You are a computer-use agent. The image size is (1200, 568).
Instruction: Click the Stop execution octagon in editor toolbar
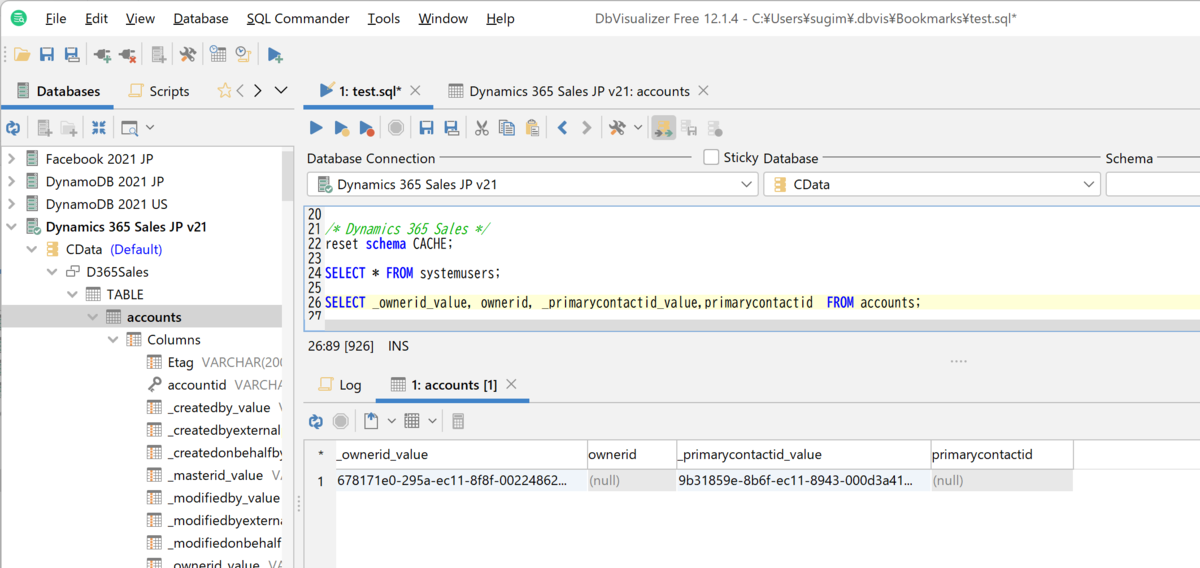(396, 128)
